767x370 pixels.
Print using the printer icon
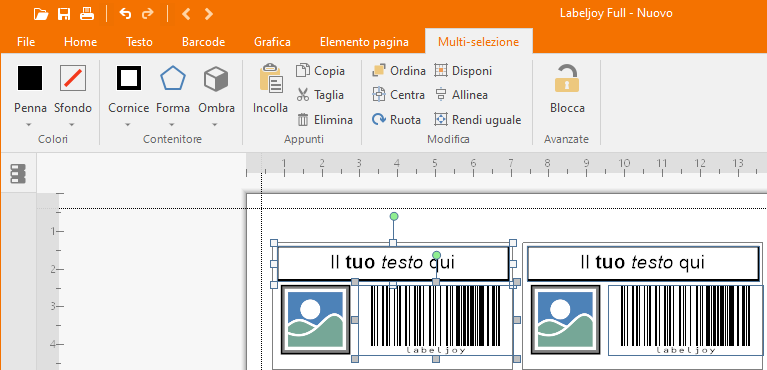[87, 14]
